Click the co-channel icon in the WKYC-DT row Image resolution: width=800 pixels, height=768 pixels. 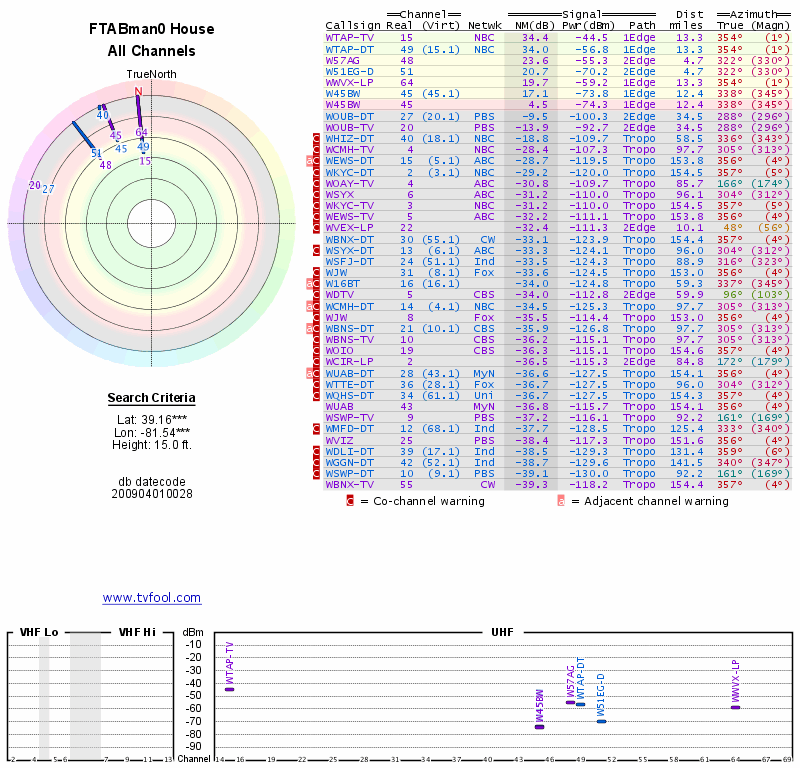pos(316,172)
